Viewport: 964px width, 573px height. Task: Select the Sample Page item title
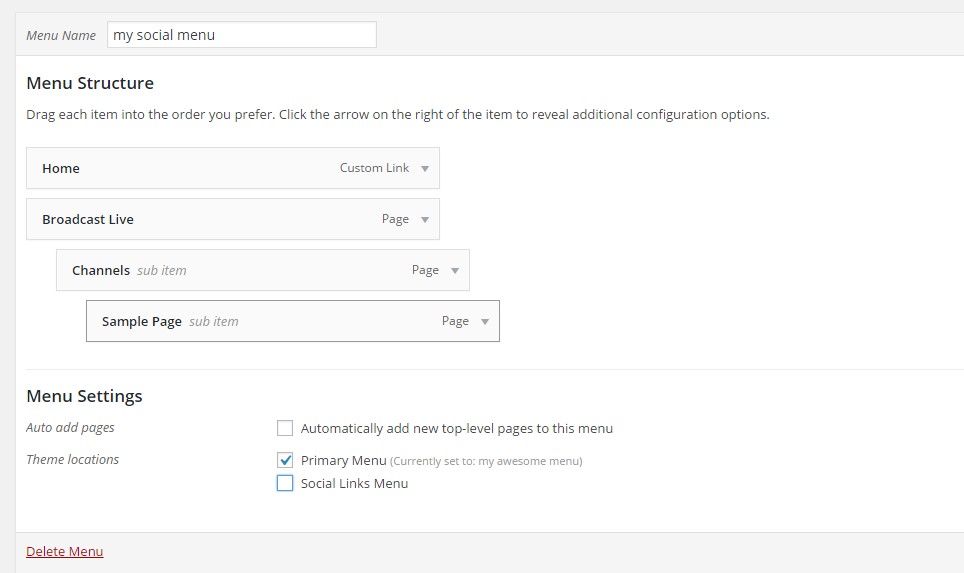142,322
